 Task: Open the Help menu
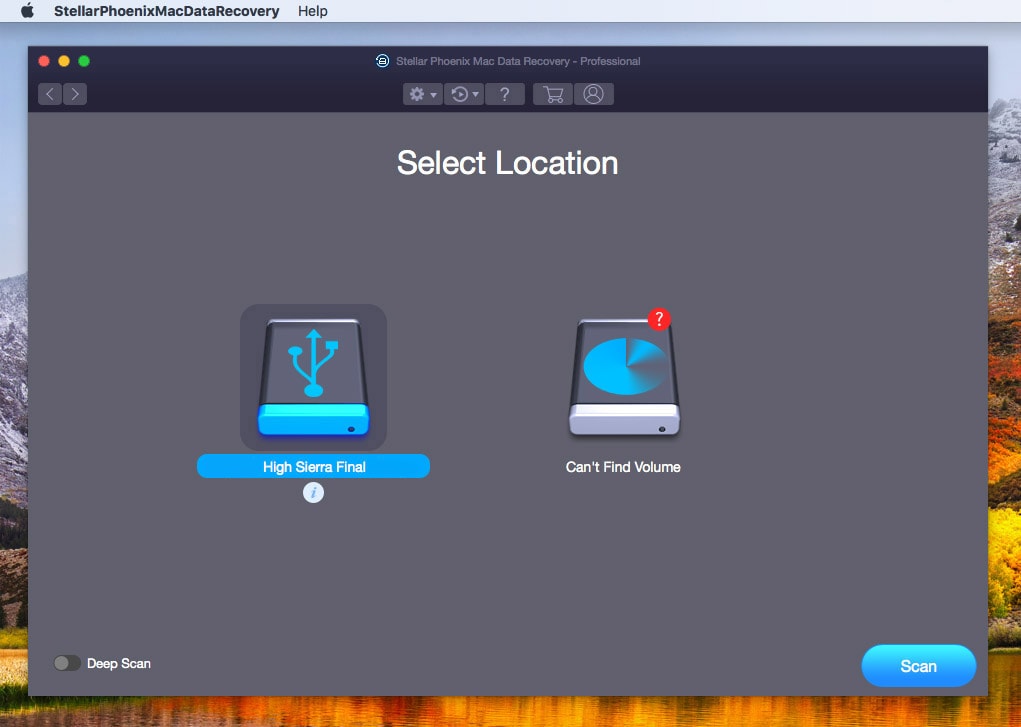tap(312, 11)
